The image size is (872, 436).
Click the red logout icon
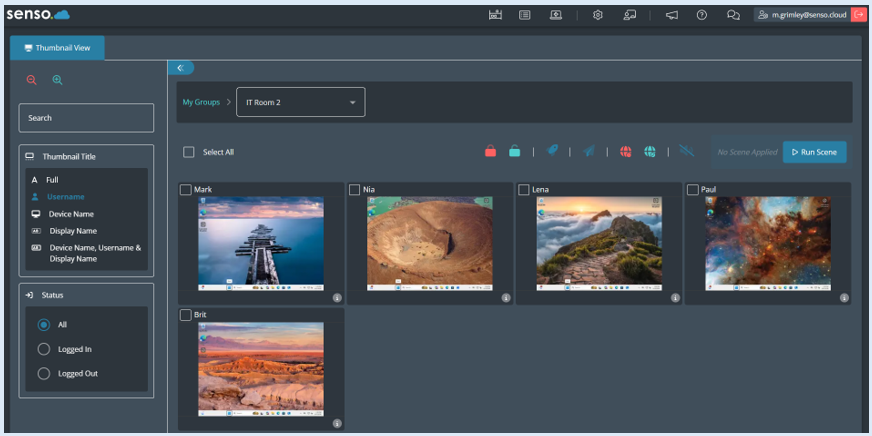click(x=858, y=15)
